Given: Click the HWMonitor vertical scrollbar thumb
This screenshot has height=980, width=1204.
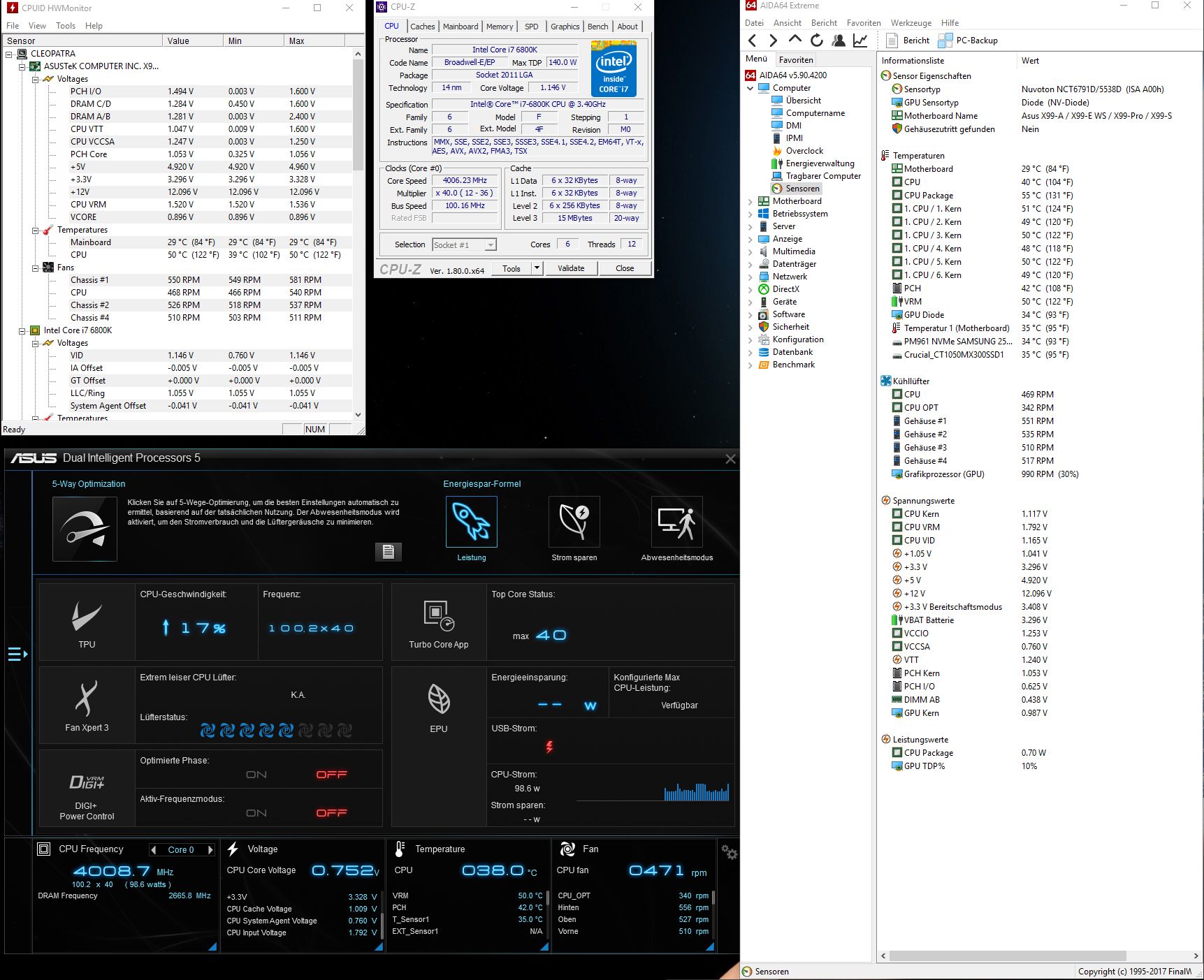Looking at the screenshot, I should pos(358,115).
